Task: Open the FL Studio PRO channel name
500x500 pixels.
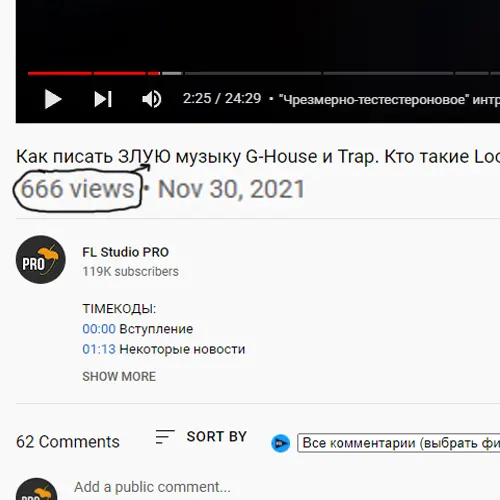Action: (x=125, y=252)
